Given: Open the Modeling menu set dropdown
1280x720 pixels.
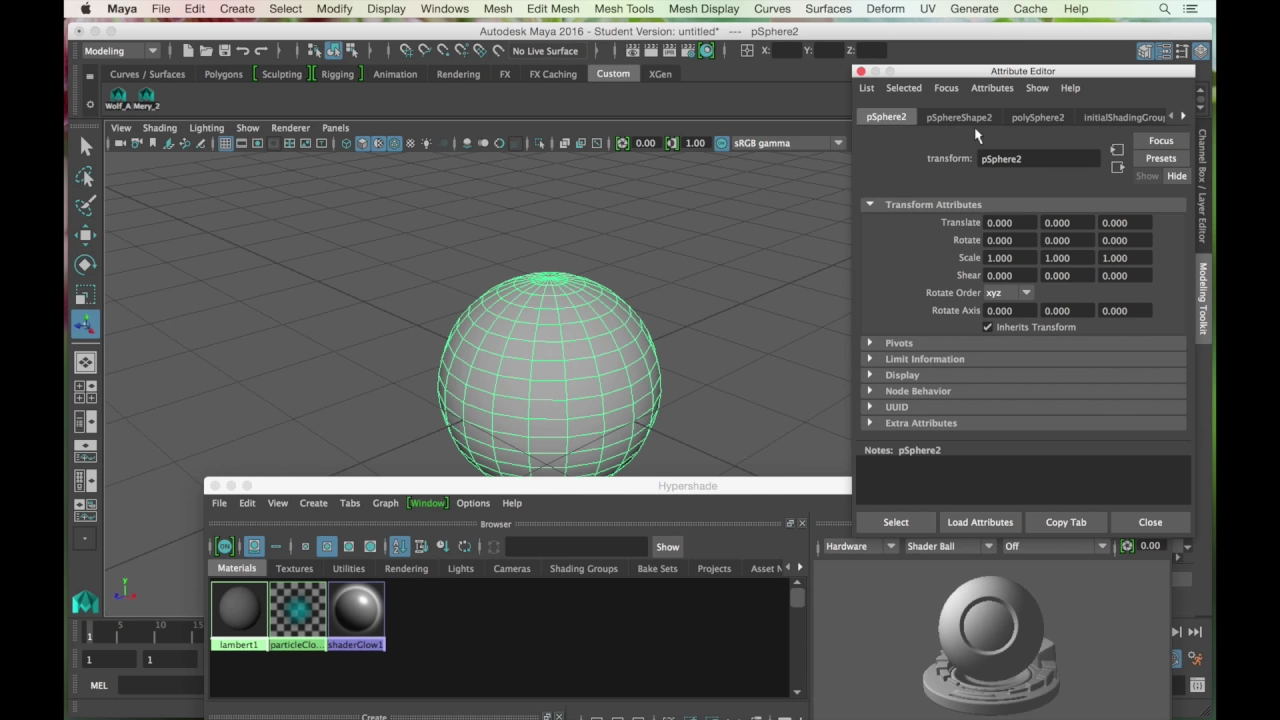Looking at the screenshot, I should pyautogui.click(x=120, y=51).
